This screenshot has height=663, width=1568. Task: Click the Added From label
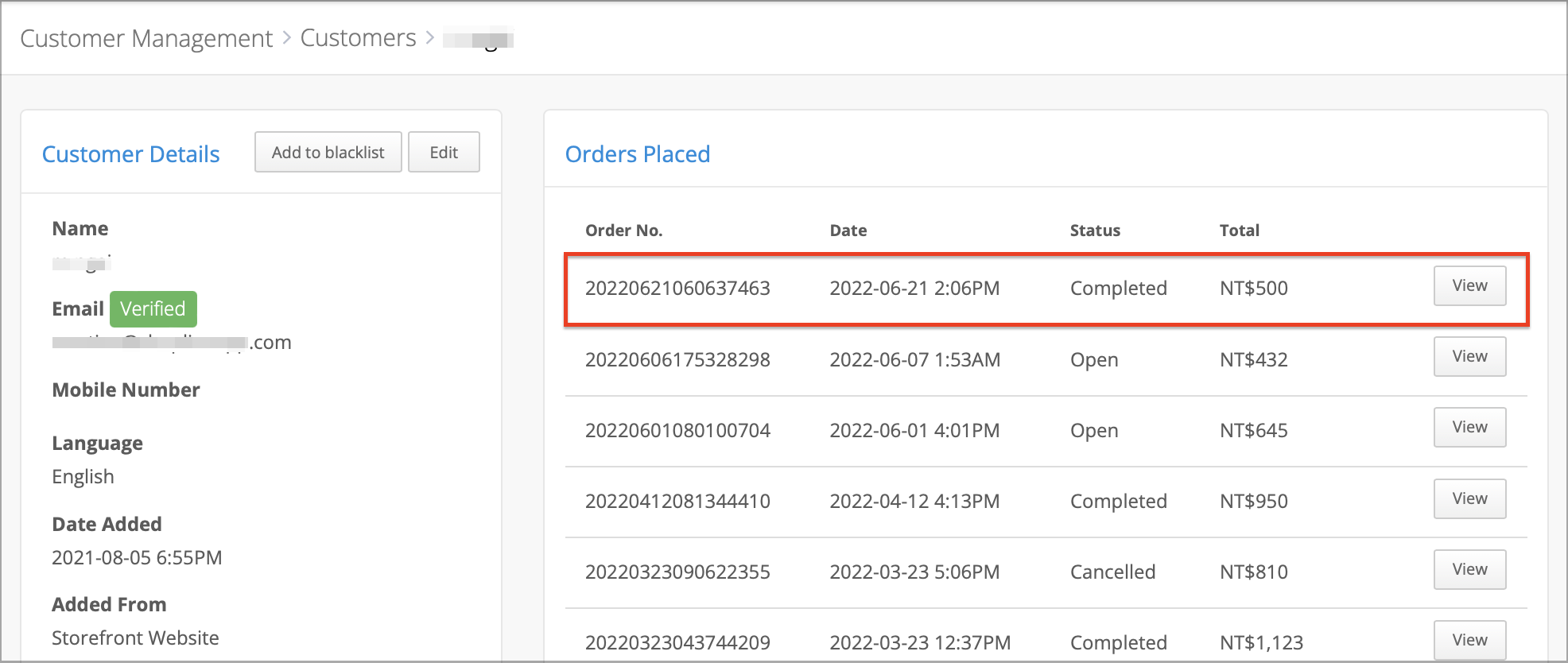pyautogui.click(x=109, y=604)
